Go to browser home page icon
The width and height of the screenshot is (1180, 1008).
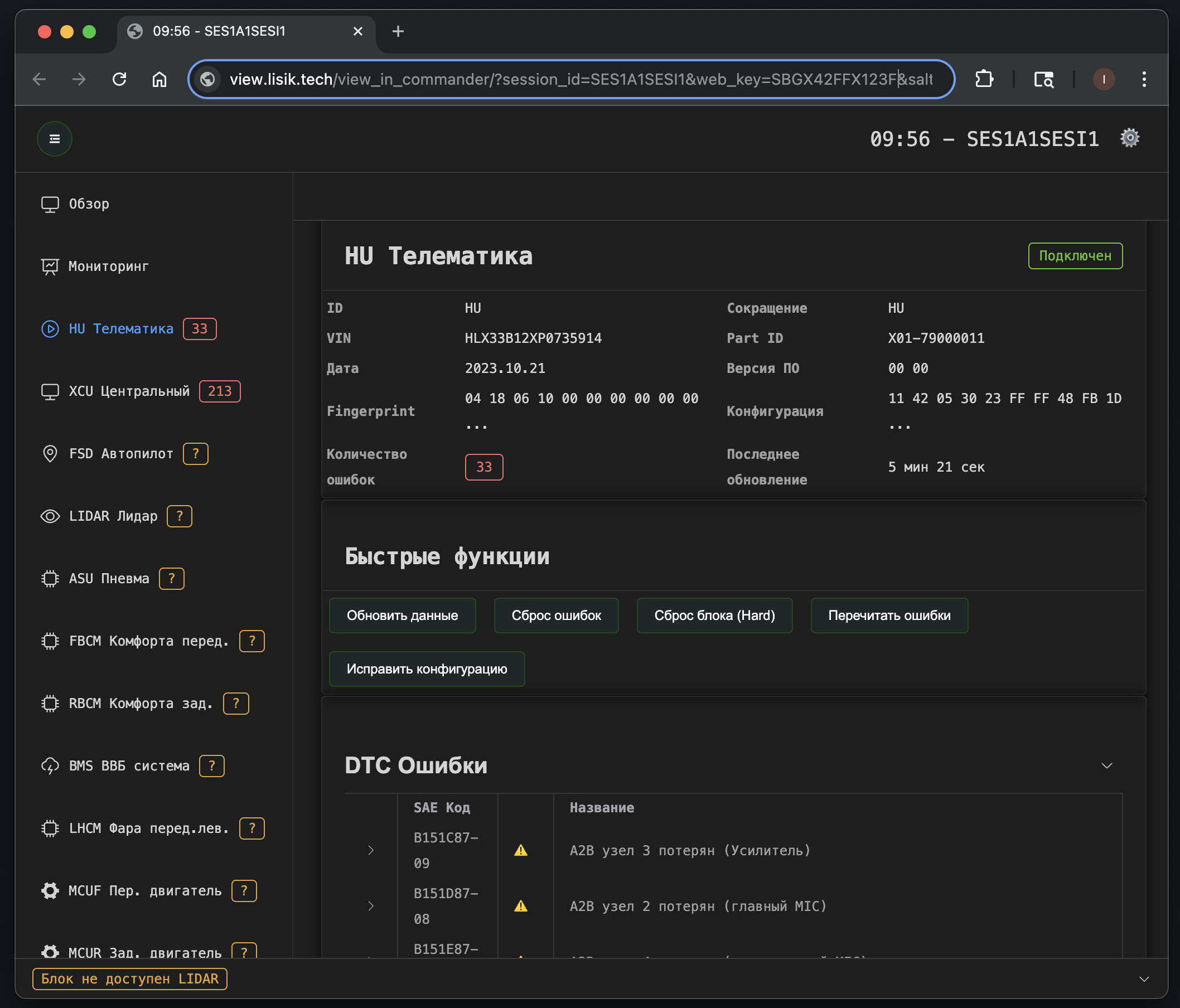(159, 79)
